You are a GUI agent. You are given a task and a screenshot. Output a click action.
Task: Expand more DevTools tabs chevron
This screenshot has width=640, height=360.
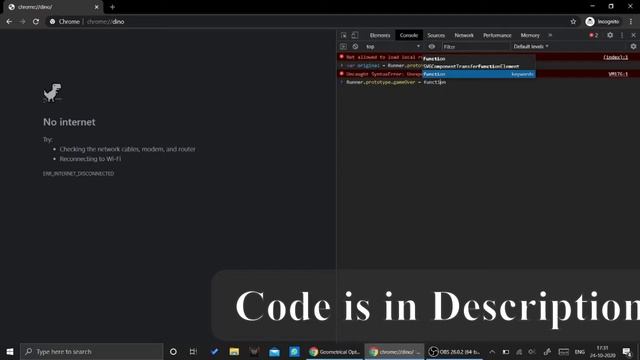coord(550,36)
